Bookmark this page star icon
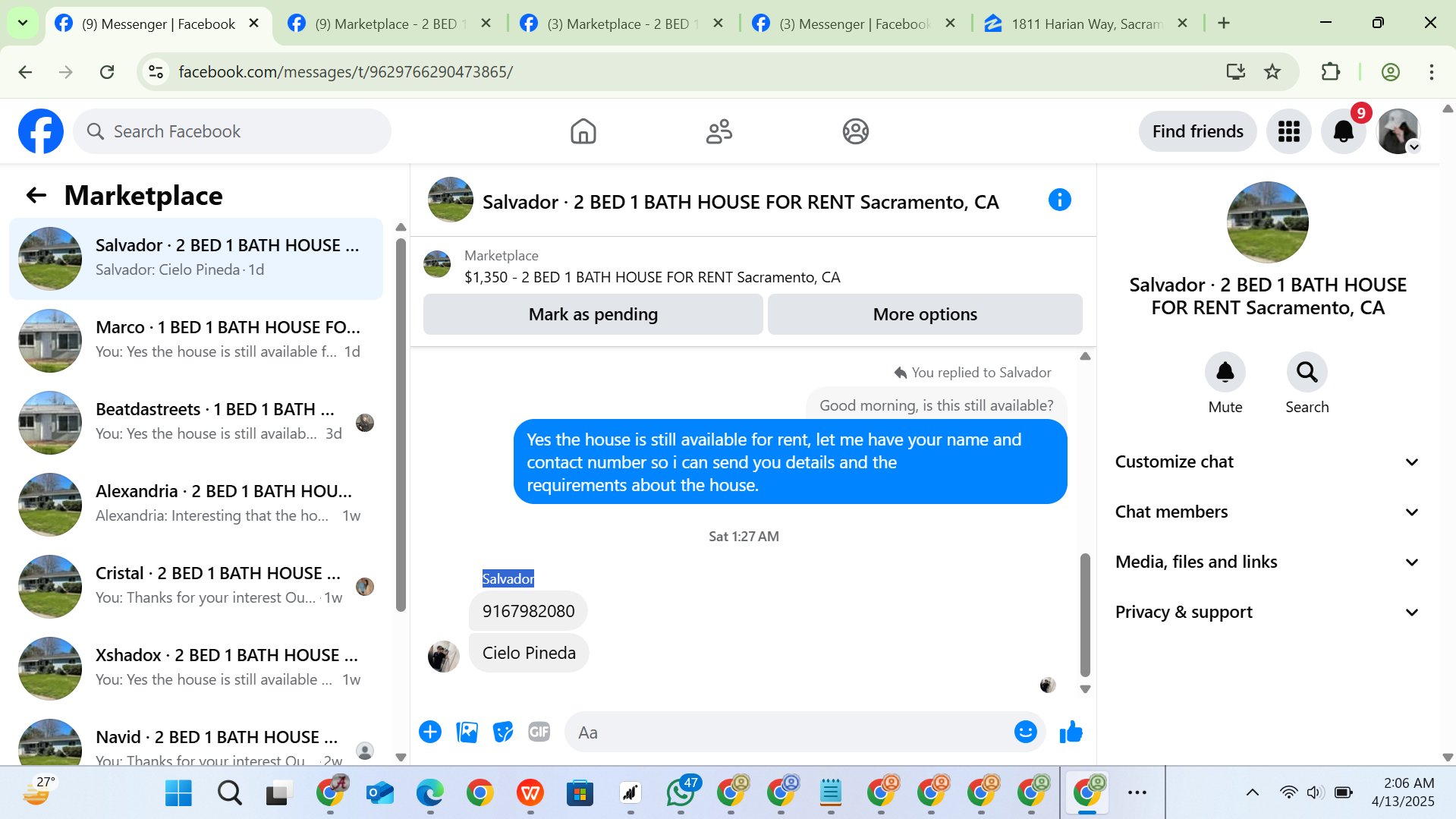Screen dimensions: 1456x819 (1272, 72)
